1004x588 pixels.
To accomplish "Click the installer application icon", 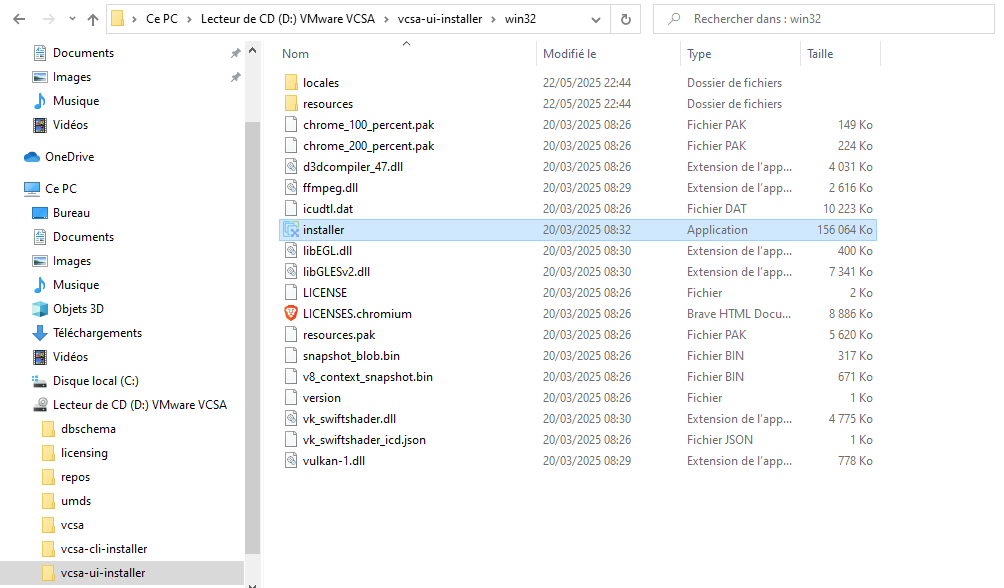I will click(291, 230).
